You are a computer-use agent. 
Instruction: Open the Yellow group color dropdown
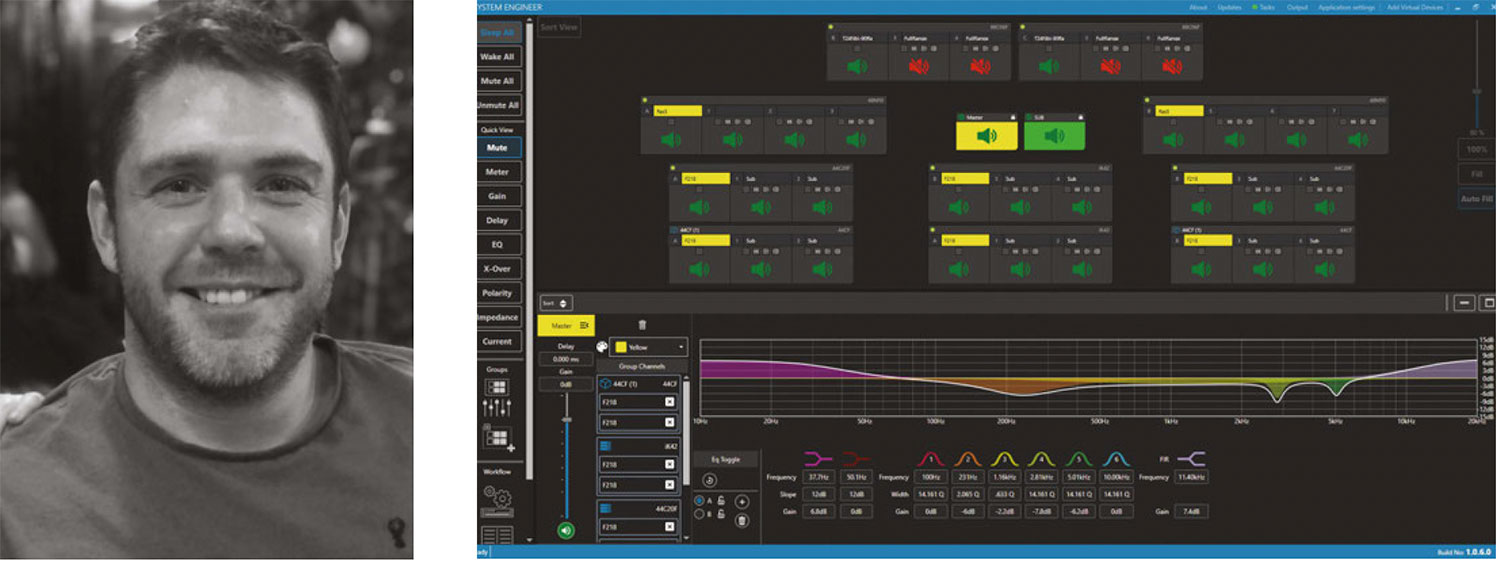click(650, 347)
